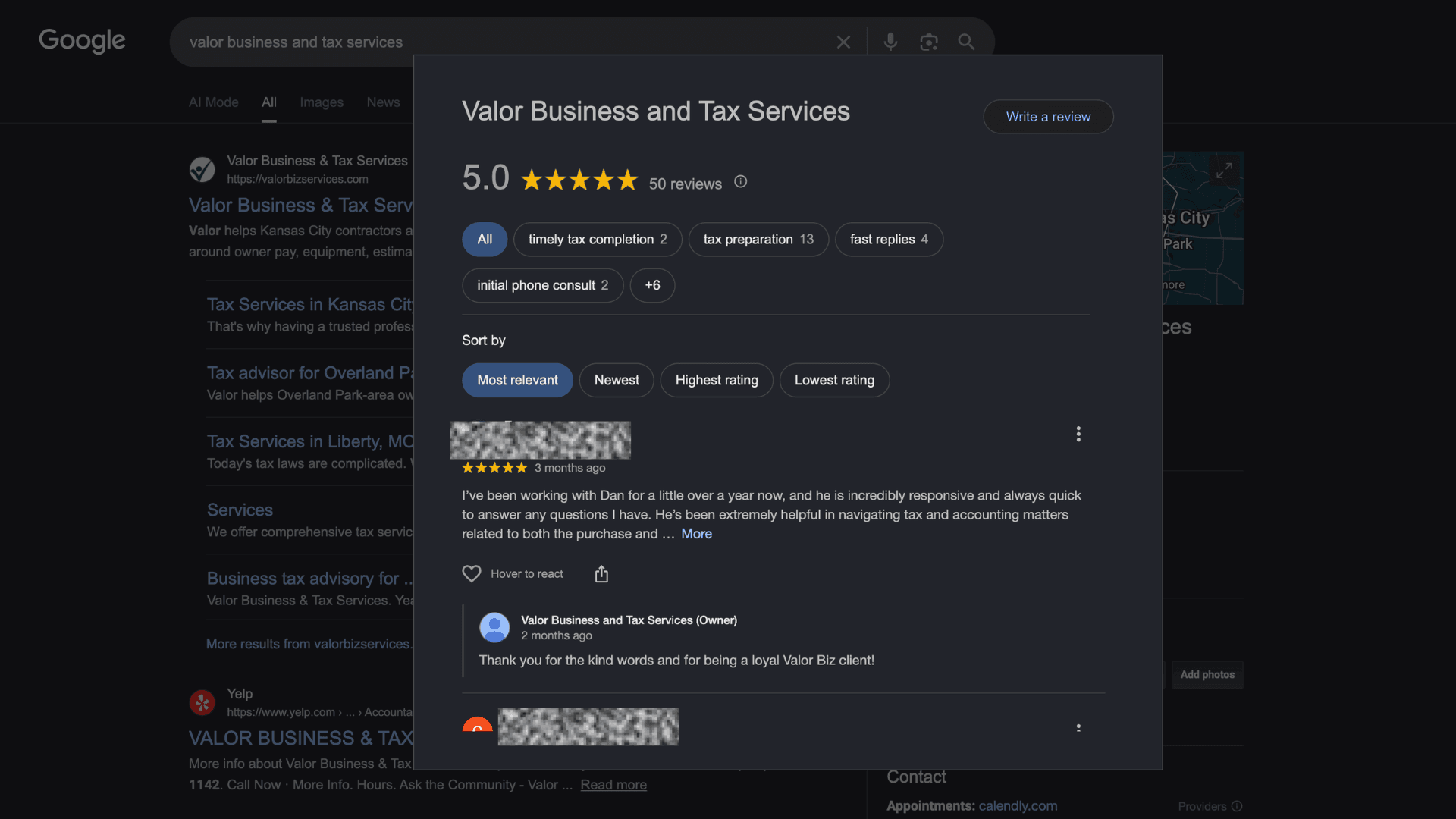Click the Add photos button
Viewport: 1456px width, 819px height.
1207,675
